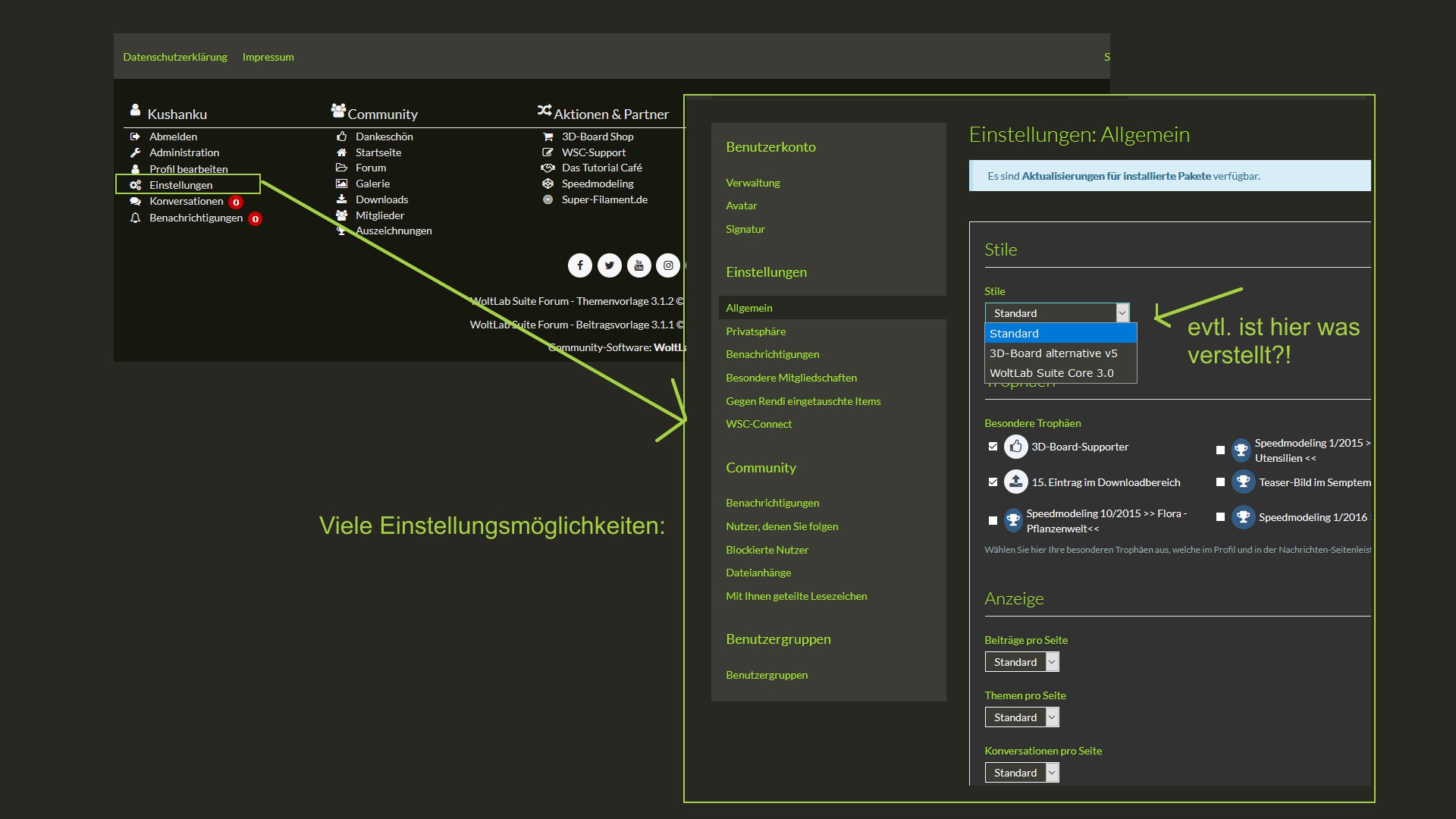Expand the Themen pro Seite dropdown

1021,717
